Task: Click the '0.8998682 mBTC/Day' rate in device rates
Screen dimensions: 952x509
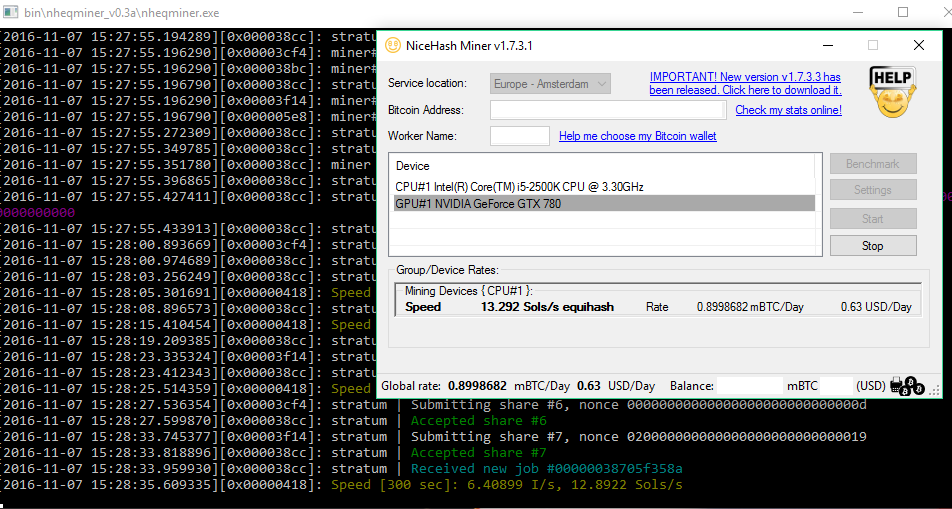Action: (750, 307)
